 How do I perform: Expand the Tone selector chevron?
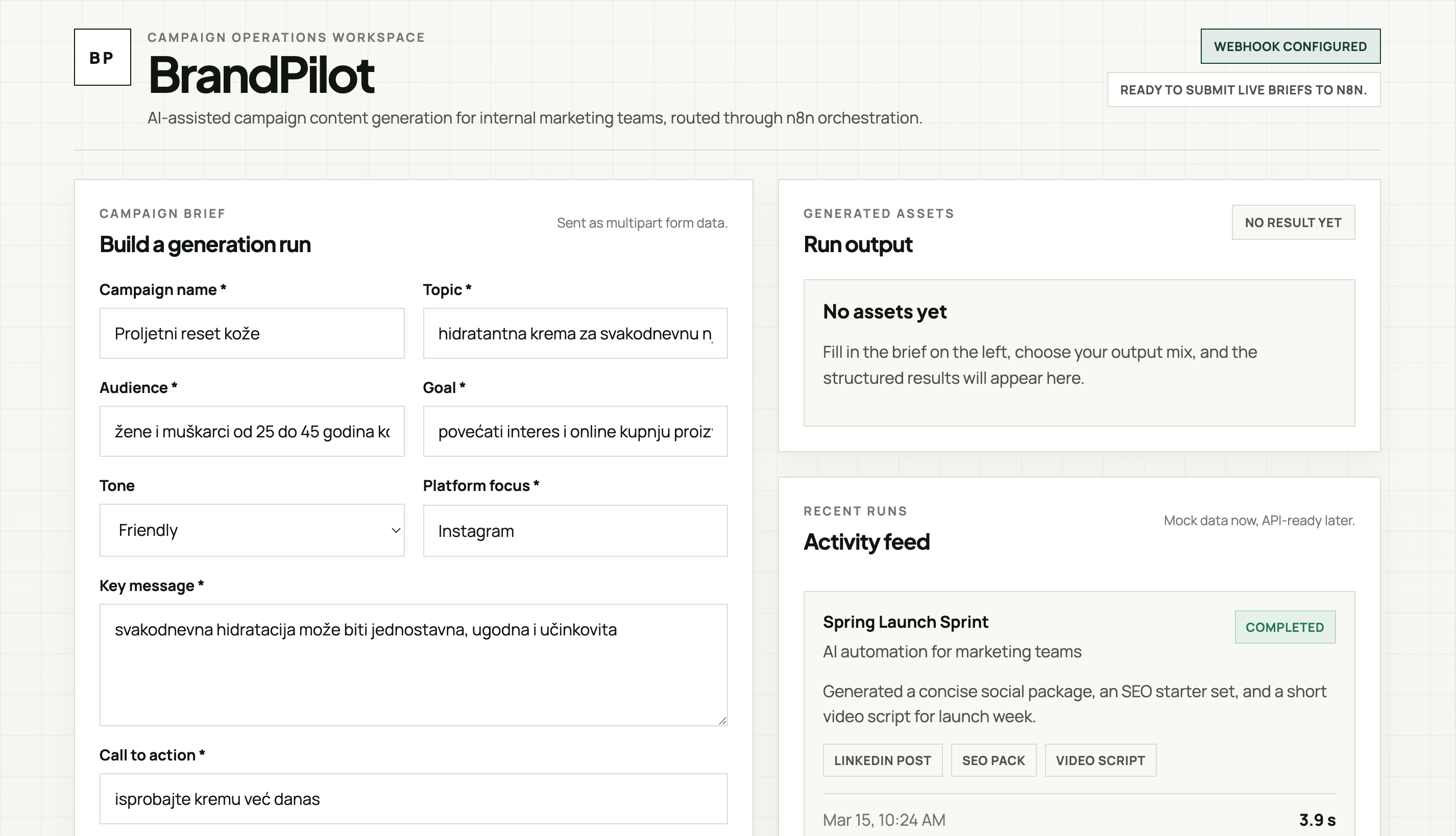tap(396, 530)
